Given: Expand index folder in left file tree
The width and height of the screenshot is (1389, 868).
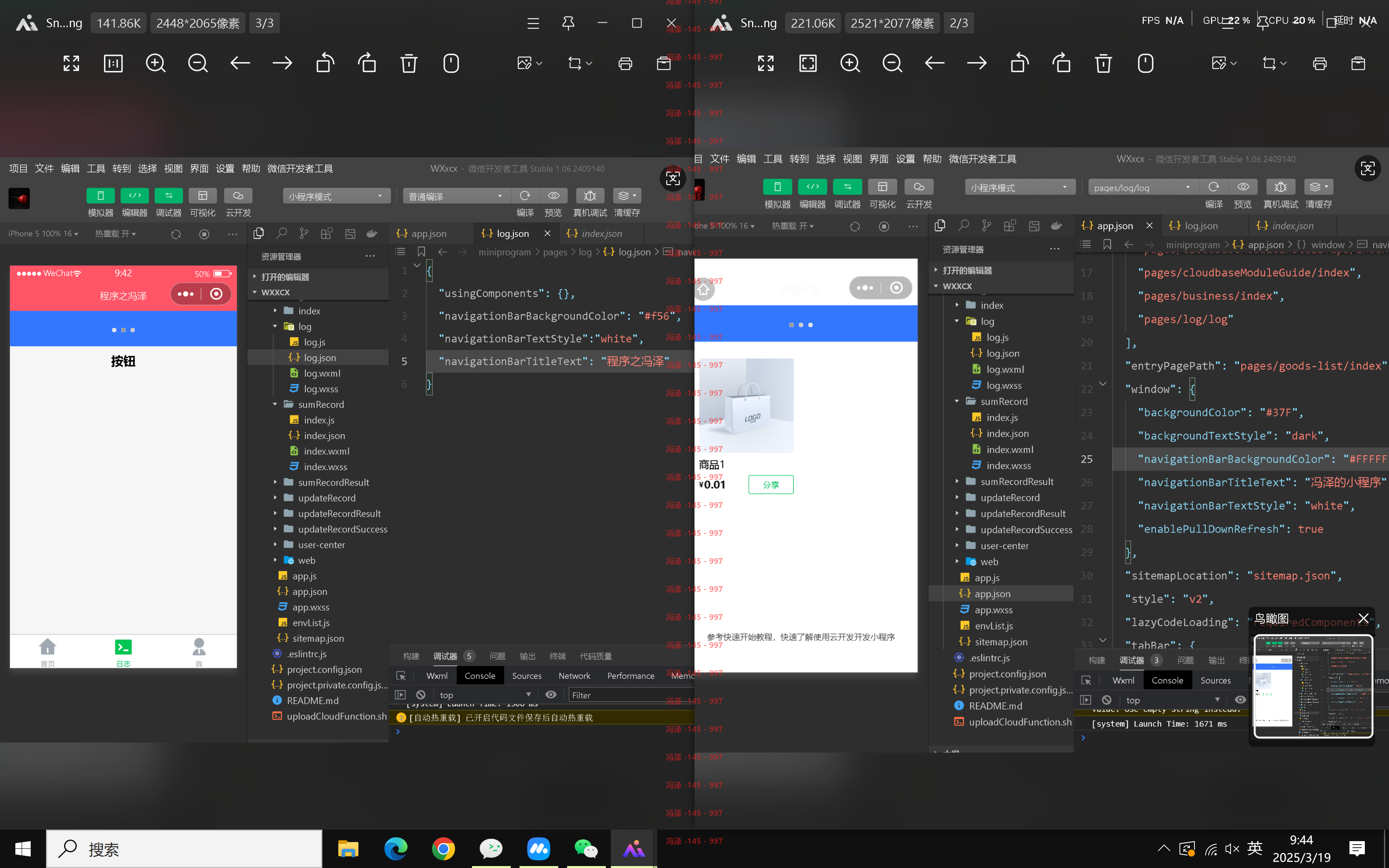Looking at the screenshot, I should (275, 311).
